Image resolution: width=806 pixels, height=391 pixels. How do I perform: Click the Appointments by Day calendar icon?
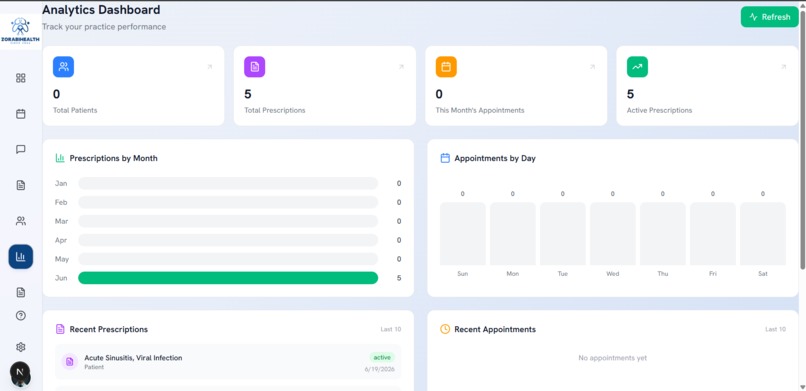pos(445,158)
